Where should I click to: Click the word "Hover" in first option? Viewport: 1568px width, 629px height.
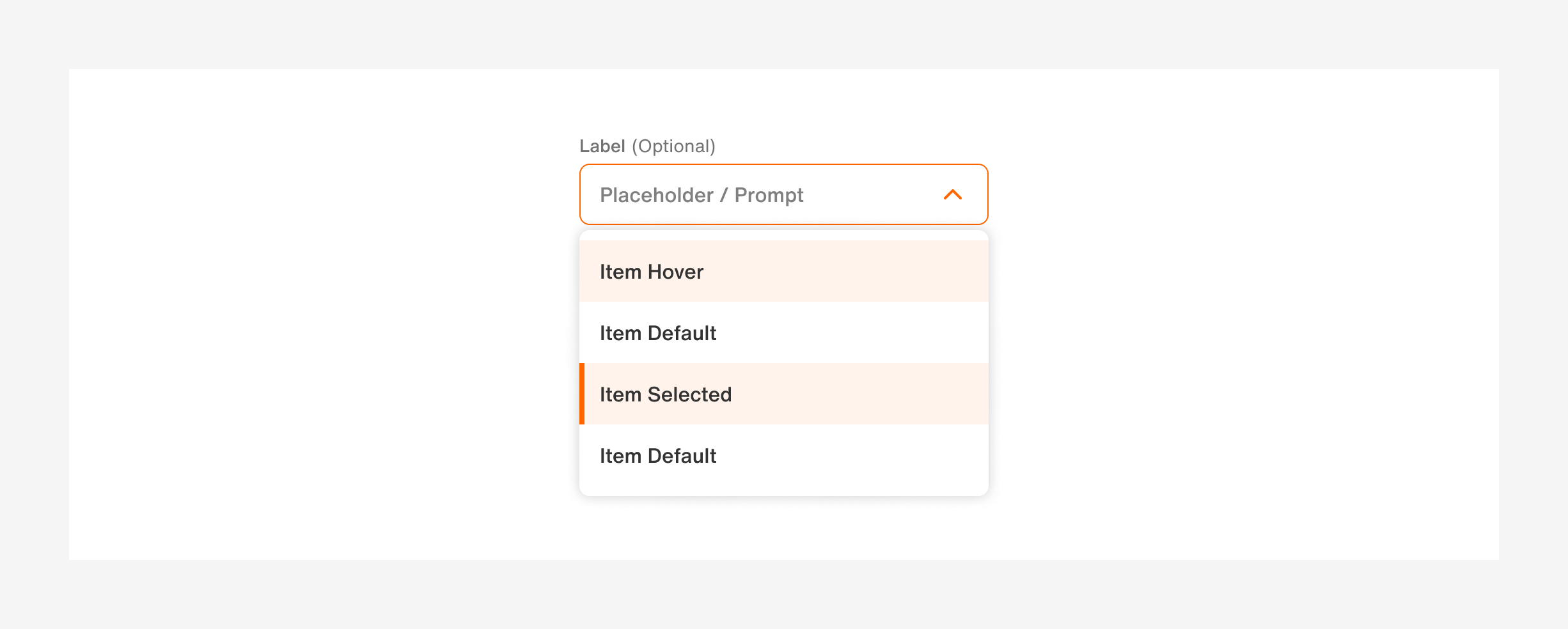pyautogui.click(x=675, y=272)
